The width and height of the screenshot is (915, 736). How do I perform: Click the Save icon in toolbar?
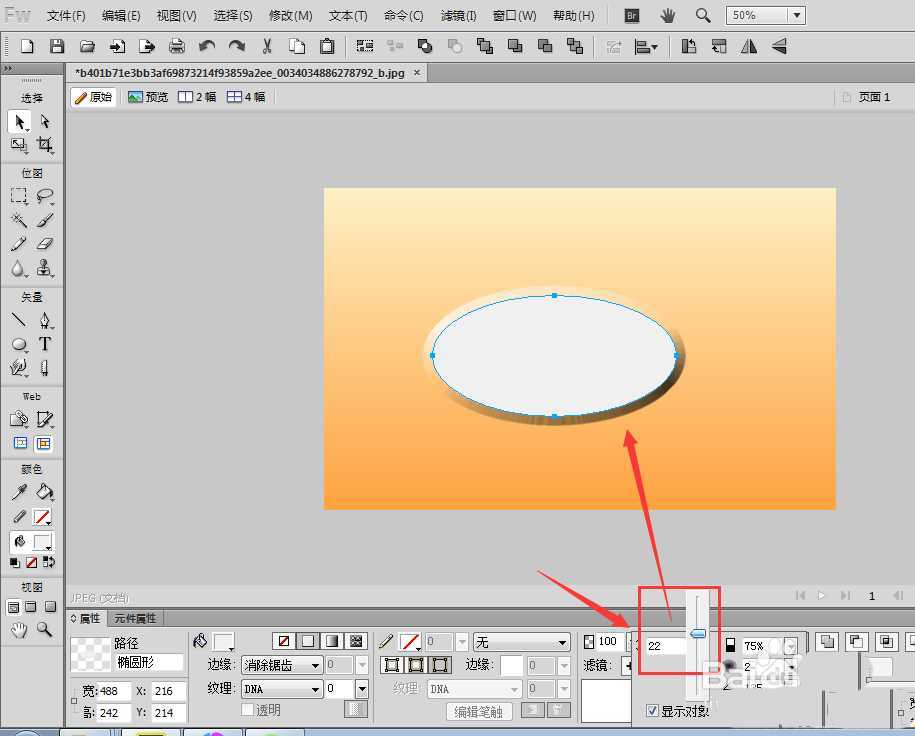click(x=57, y=46)
